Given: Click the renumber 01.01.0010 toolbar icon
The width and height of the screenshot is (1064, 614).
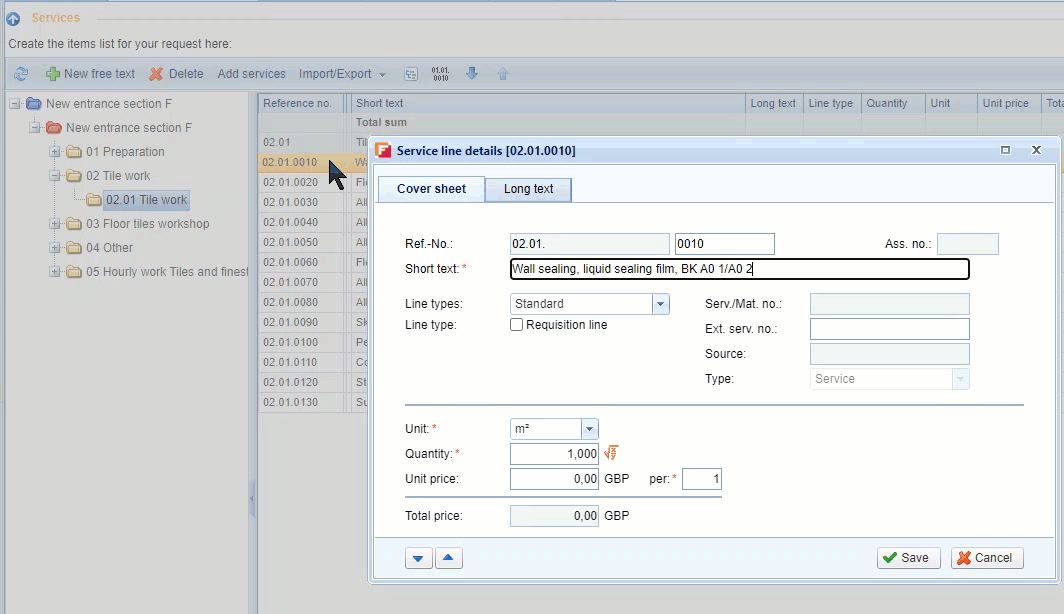Looking at the screenshot, I should 440,74.
